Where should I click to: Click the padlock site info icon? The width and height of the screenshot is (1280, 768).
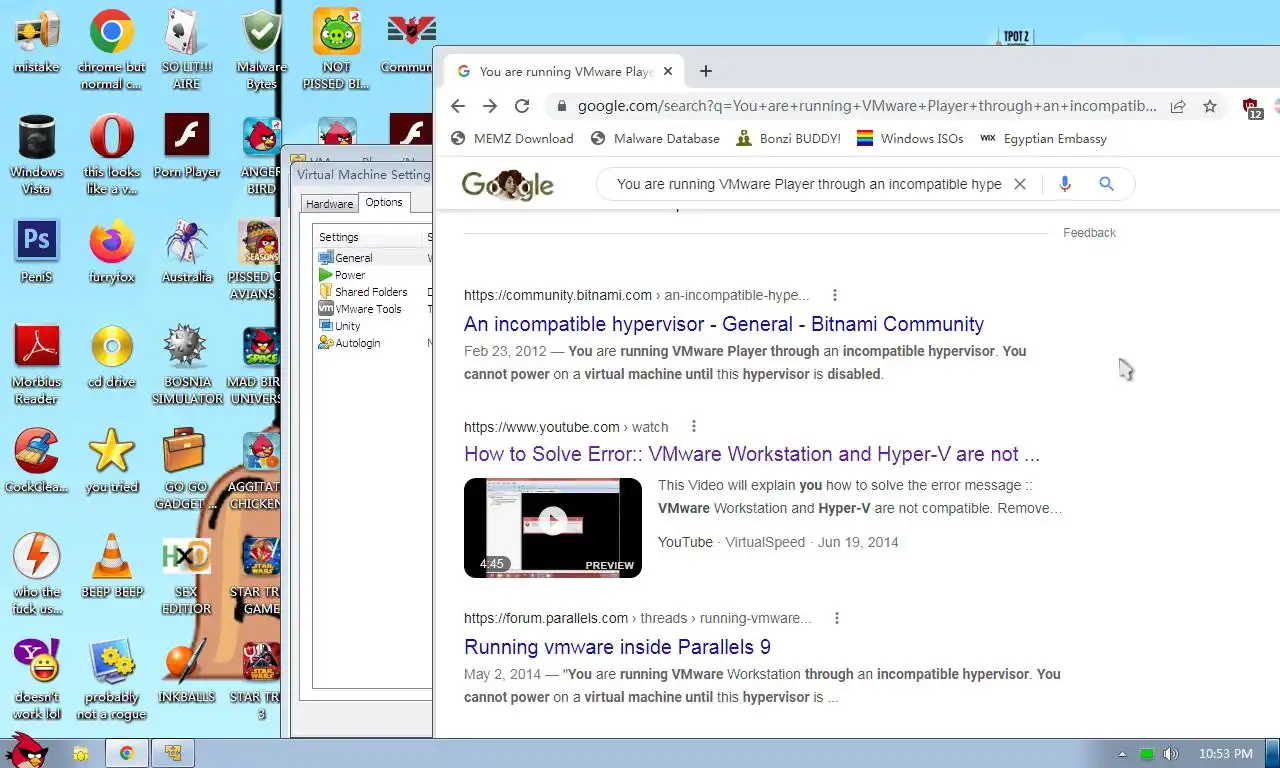click(562, 106)
